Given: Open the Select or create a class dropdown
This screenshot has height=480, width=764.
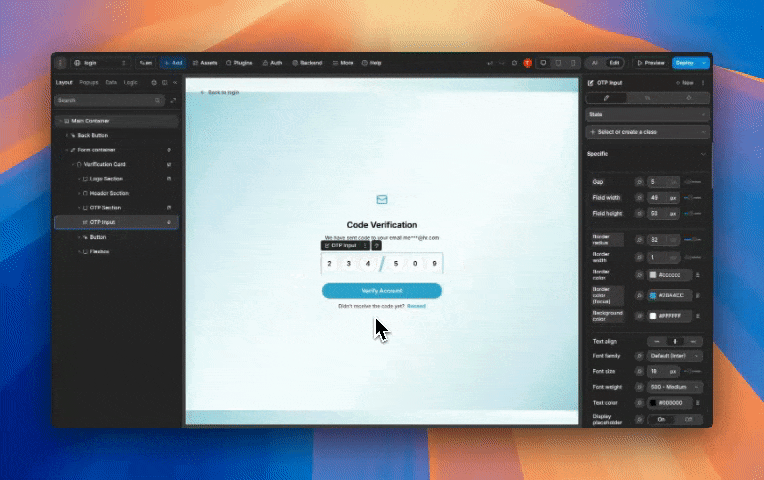Looking at the screenshot, I should coord(648,132).
